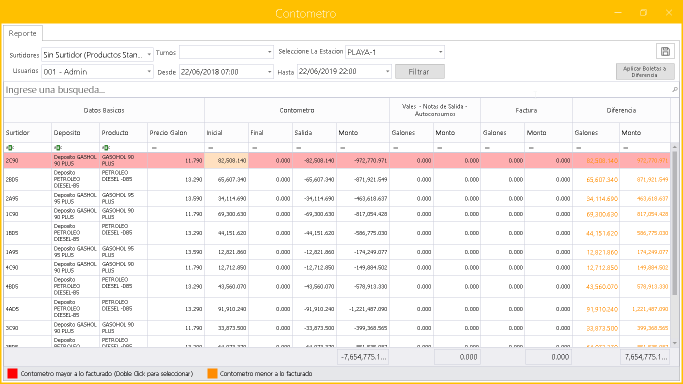Click the orange legend color box
This screenshot has width=683, height=384.
pyautogui.click(x=212, y=374)
